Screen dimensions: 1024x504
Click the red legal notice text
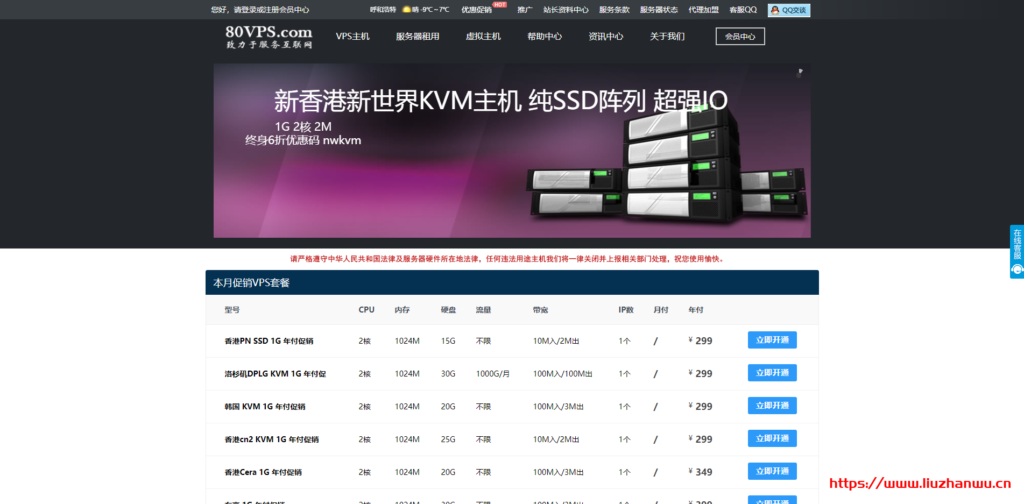507,259
